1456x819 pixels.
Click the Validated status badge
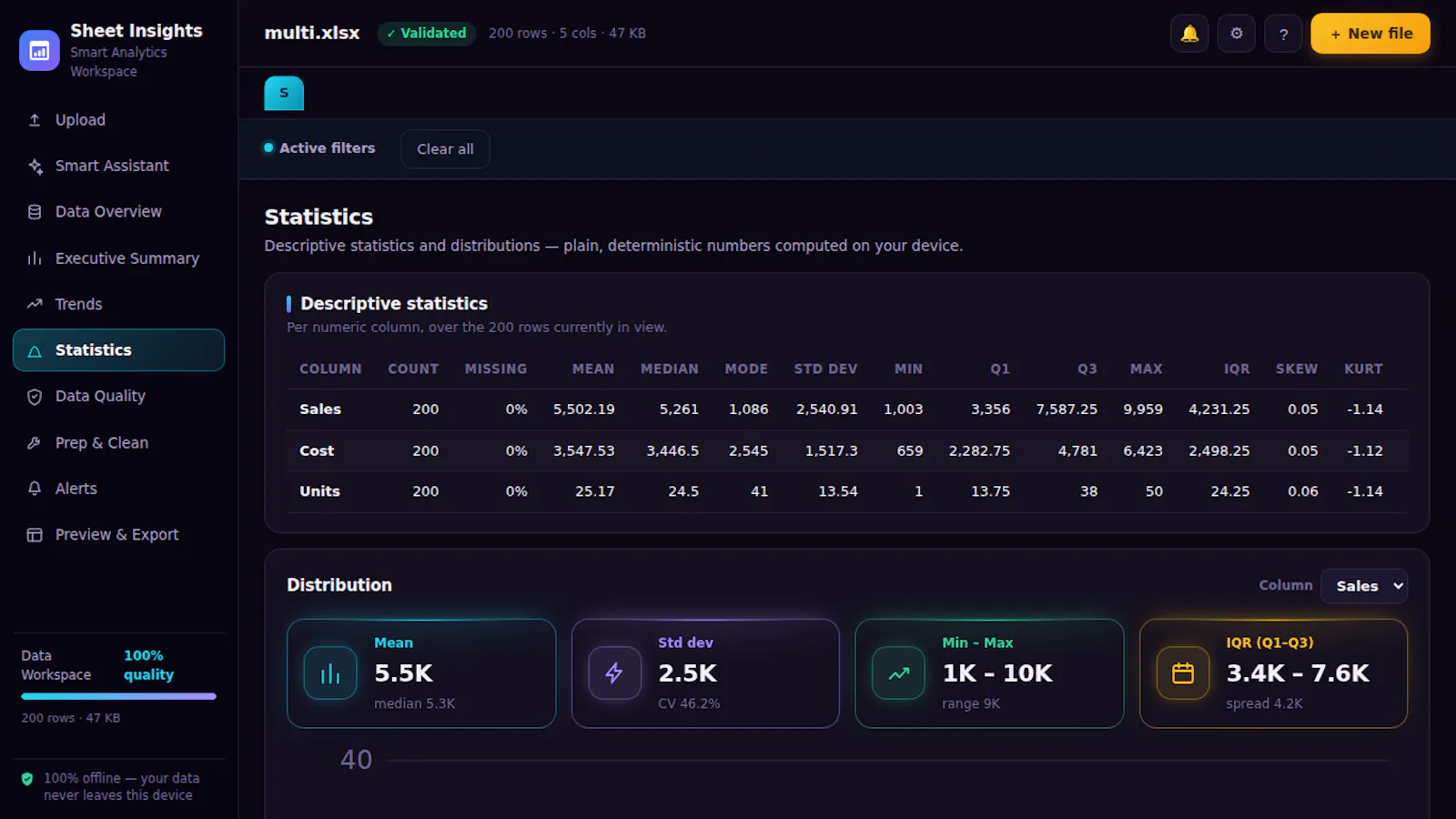pyautogui.click(x=427, y=34)
